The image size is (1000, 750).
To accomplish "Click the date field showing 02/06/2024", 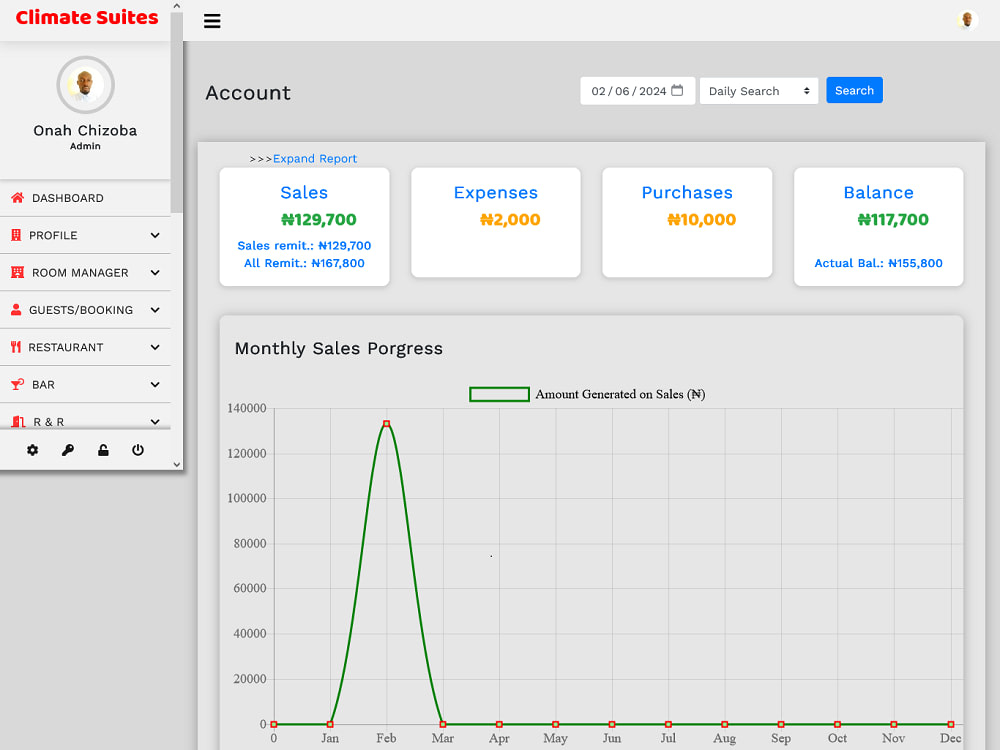I will pos(638,91).
